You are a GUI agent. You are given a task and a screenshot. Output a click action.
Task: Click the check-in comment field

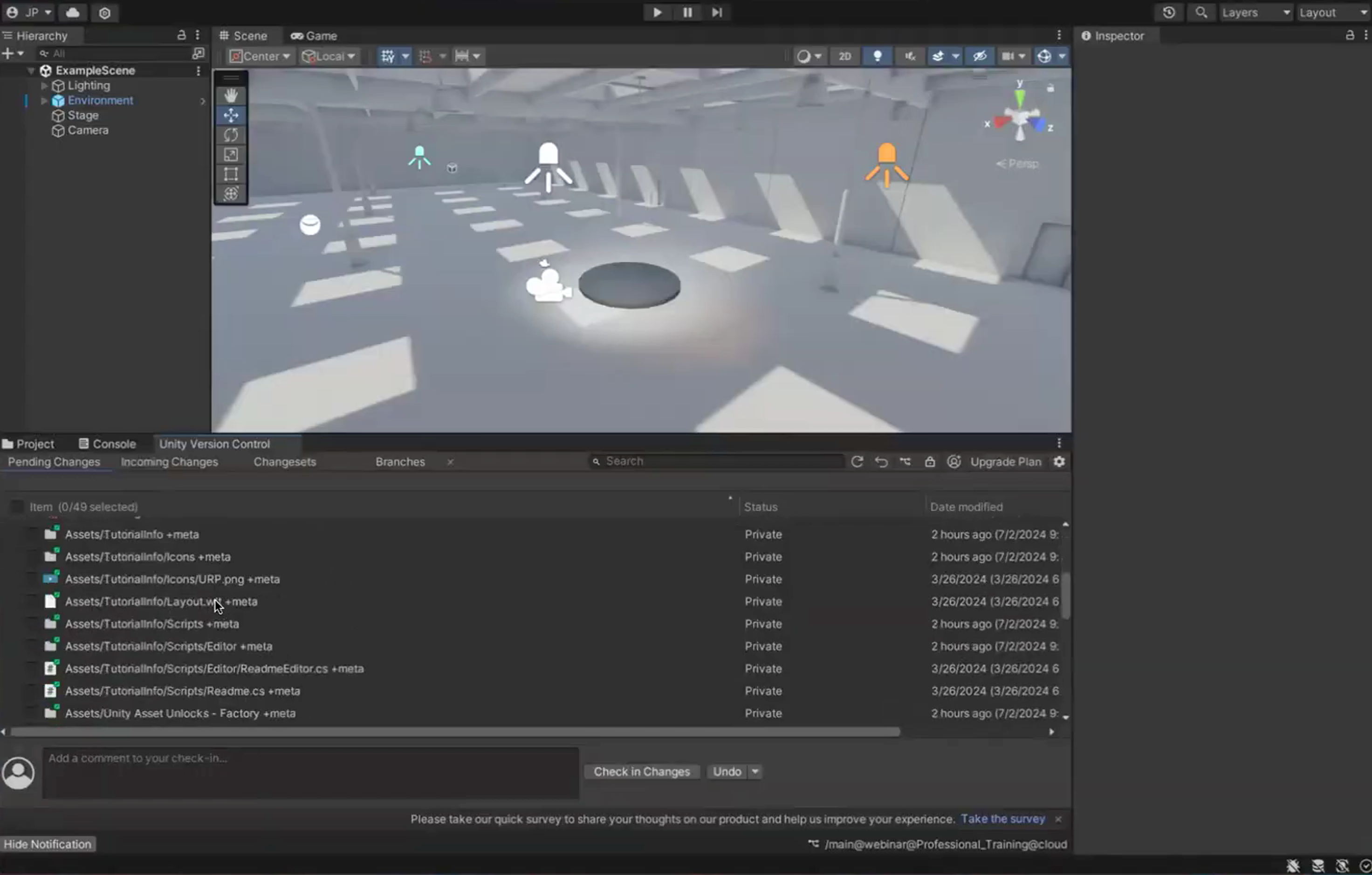[310, 772]
